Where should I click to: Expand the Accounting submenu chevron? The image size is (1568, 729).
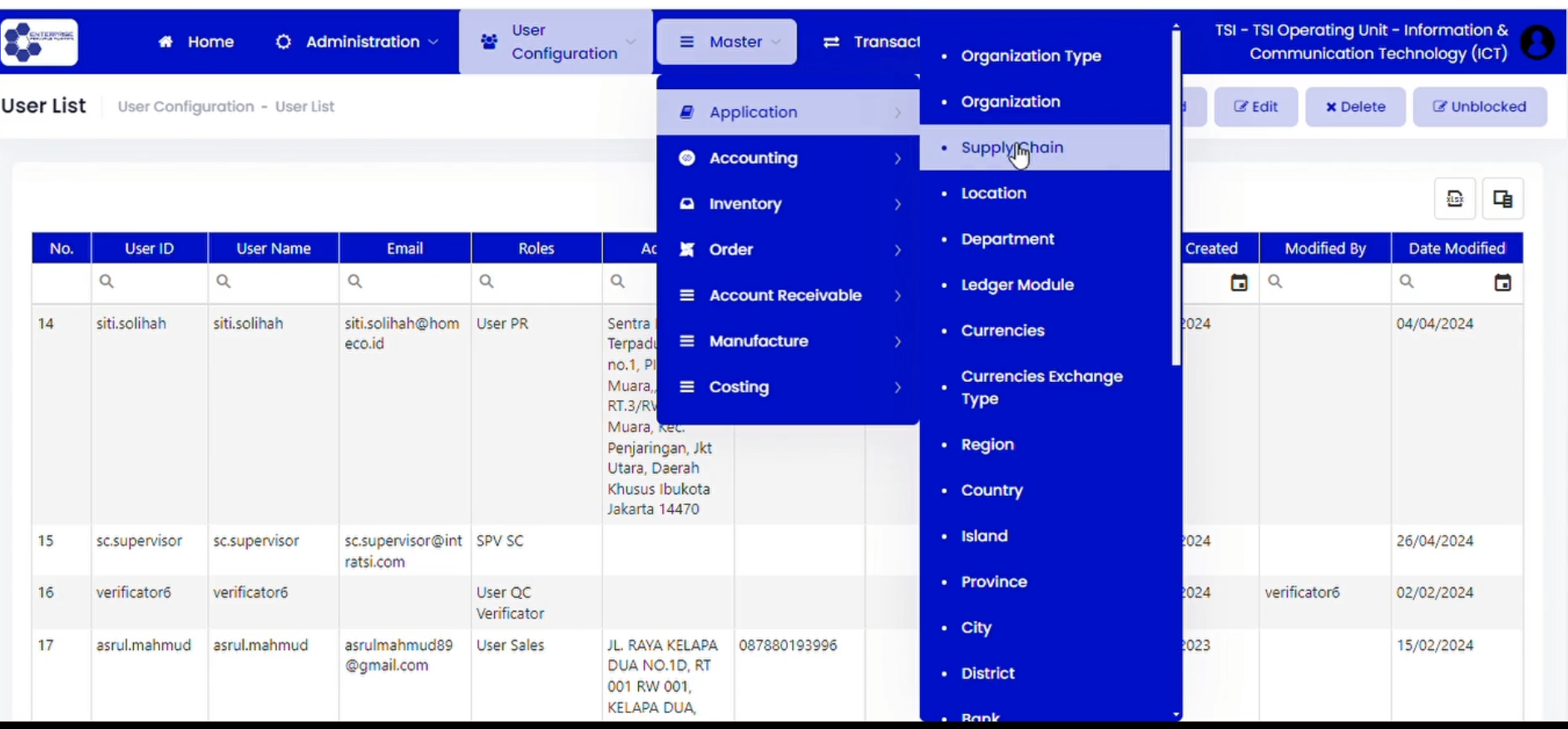click(x=898, y=158)
